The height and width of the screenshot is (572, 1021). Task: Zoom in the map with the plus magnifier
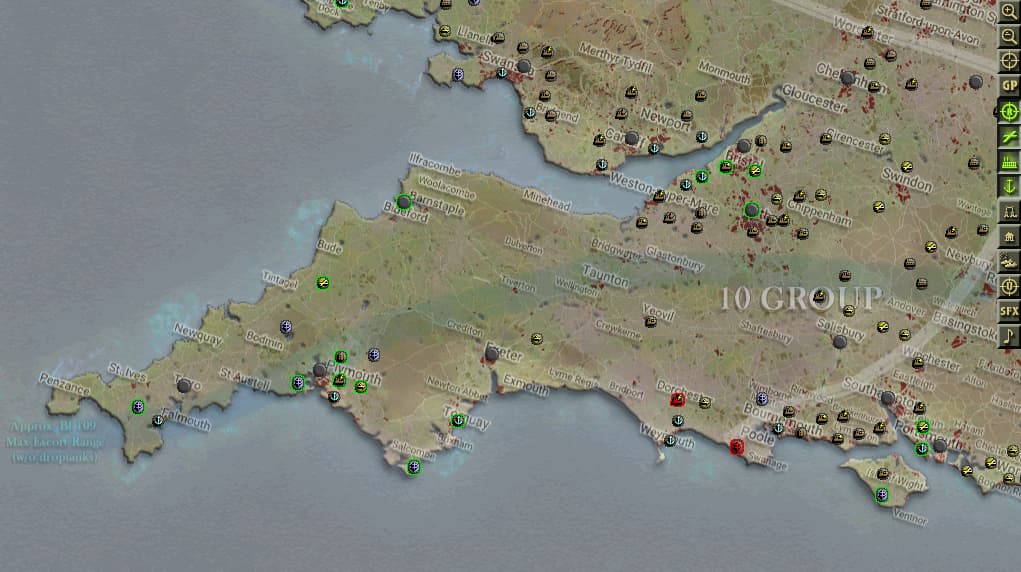[x=1009, y=11]
